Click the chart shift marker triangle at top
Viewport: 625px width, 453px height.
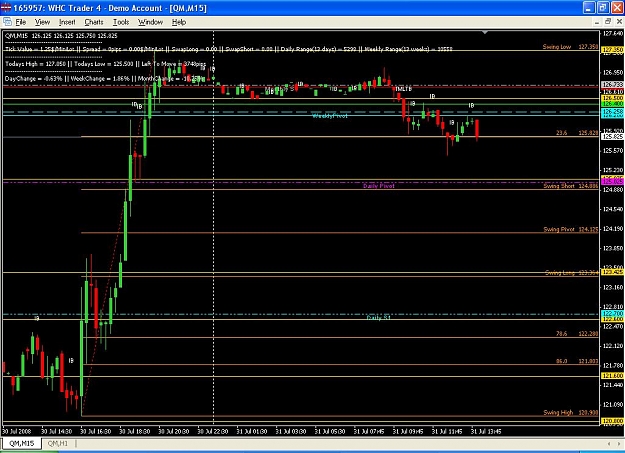[x=485, y=32]
